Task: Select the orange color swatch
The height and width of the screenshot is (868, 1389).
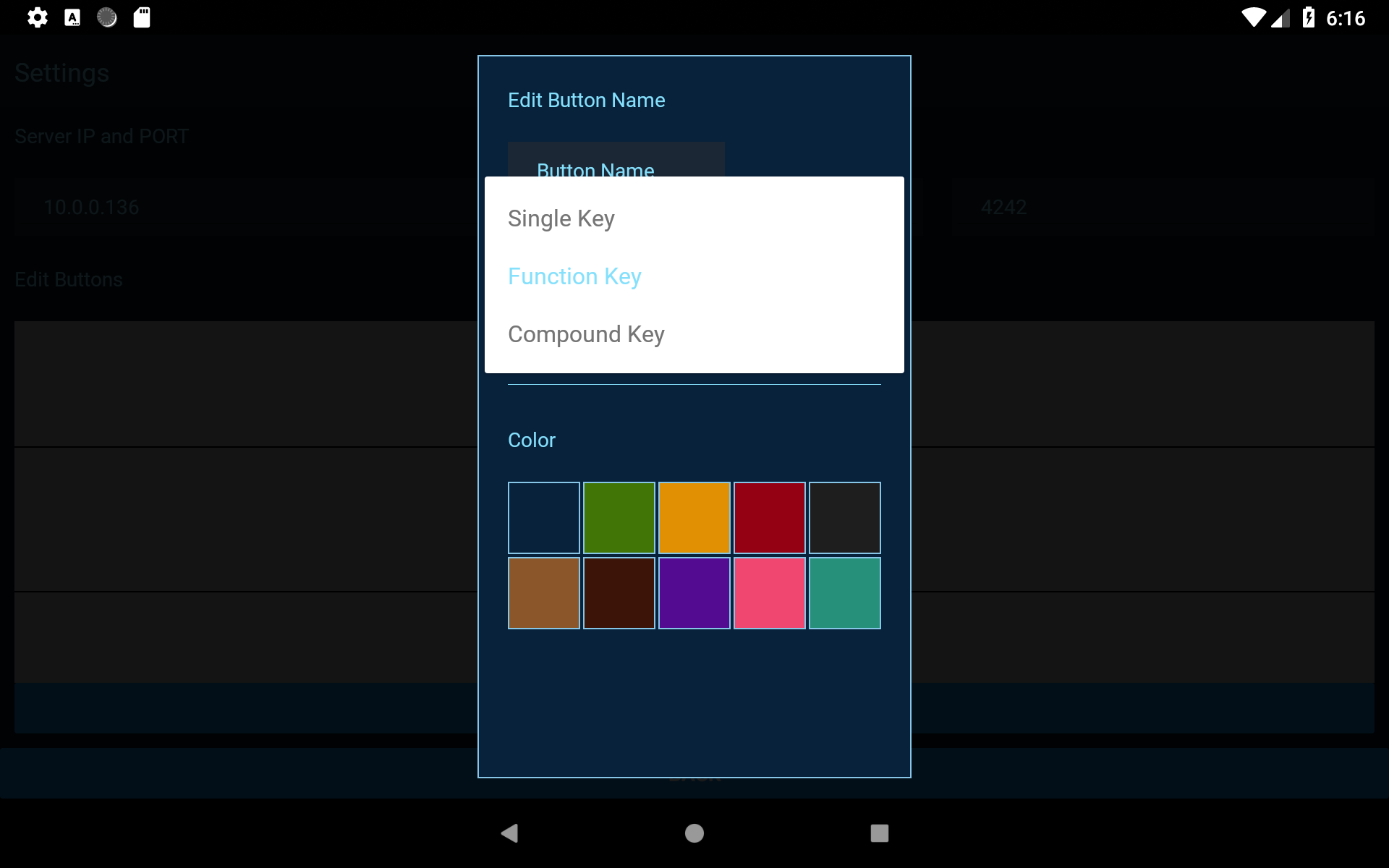Action: (694, 517)
